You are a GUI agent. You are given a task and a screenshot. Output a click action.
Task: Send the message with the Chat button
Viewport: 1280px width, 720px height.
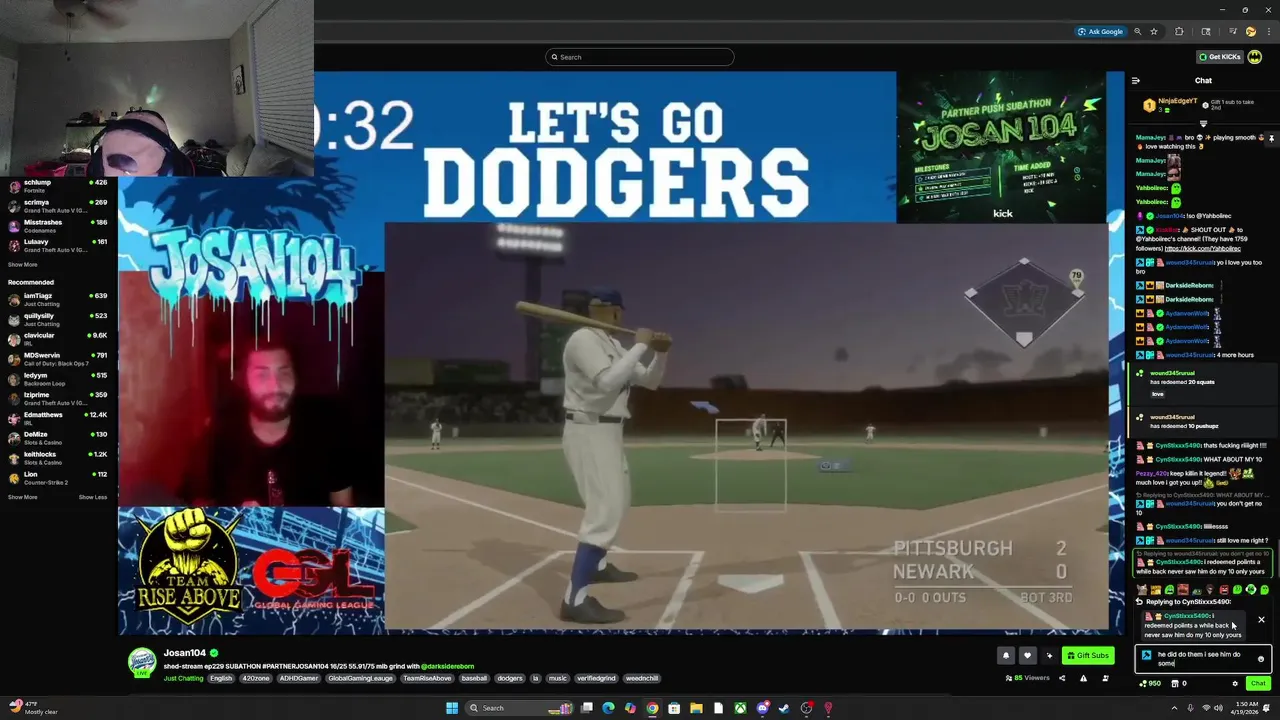[1258, 684]
